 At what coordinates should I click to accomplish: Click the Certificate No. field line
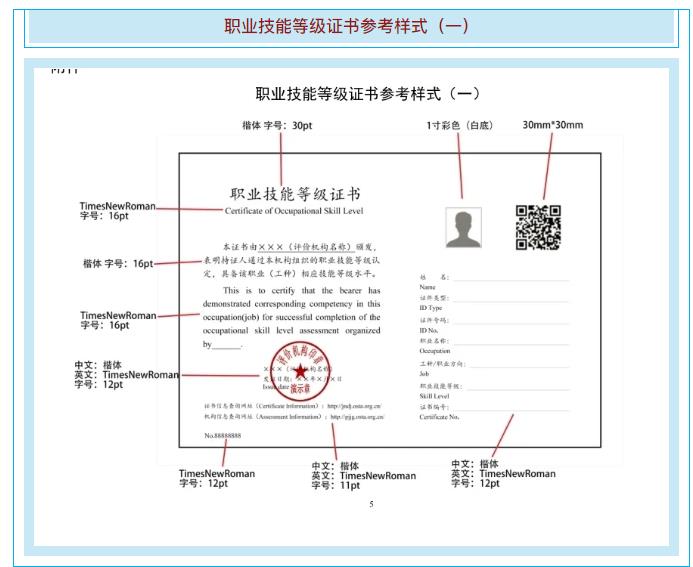[x=510, y=411]
